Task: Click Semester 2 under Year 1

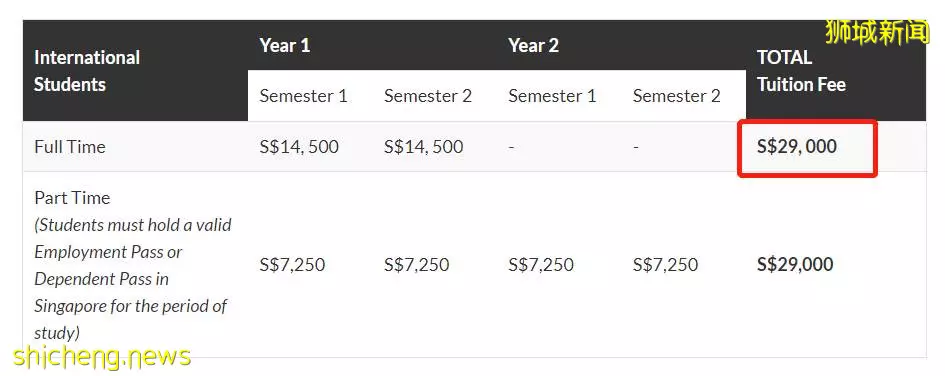Action: click(x=427, y=96)
